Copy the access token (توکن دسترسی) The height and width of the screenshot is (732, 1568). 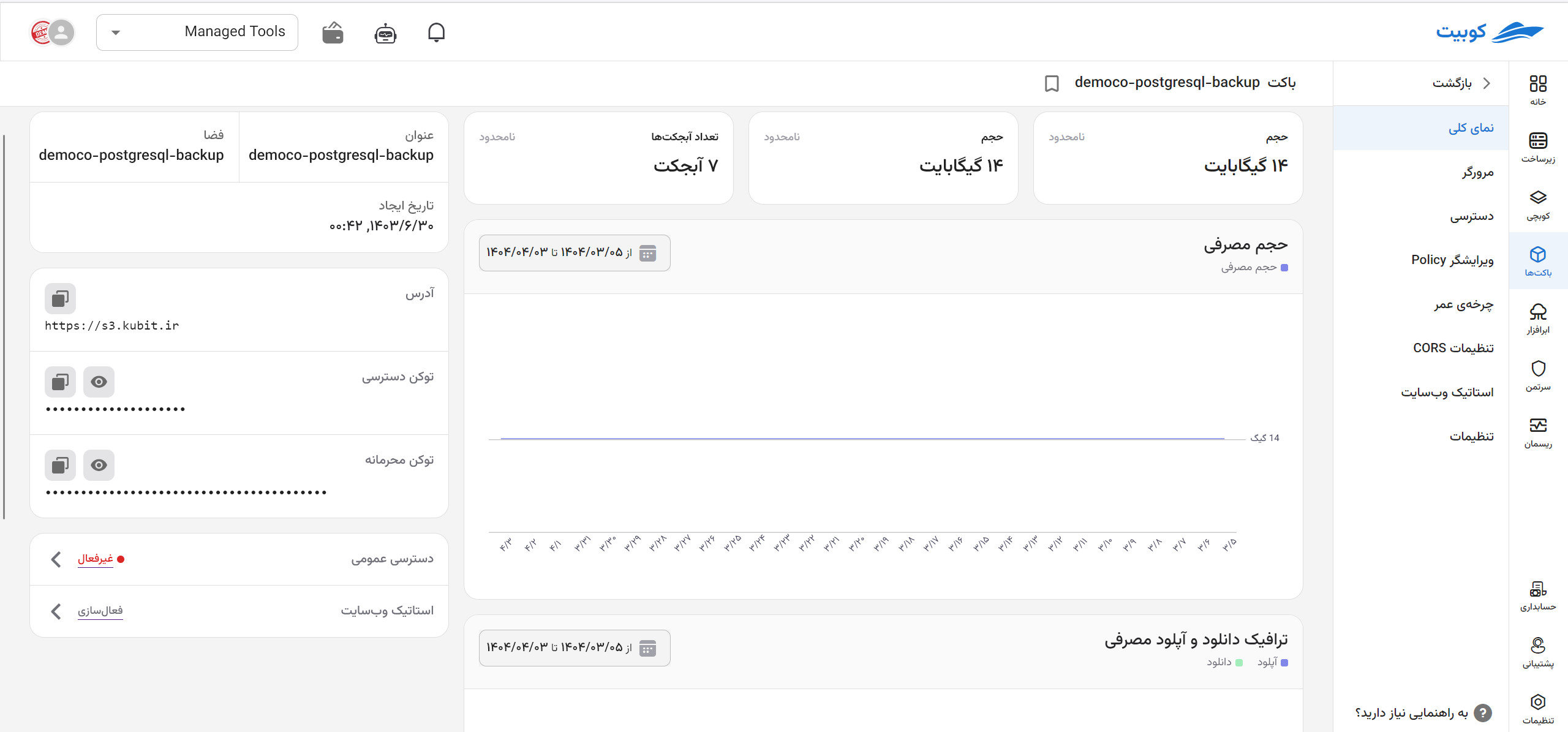pos(60,382)
